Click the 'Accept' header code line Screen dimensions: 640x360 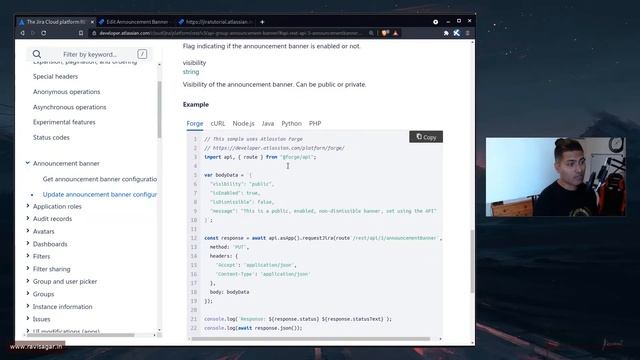[x=256, y=265]
